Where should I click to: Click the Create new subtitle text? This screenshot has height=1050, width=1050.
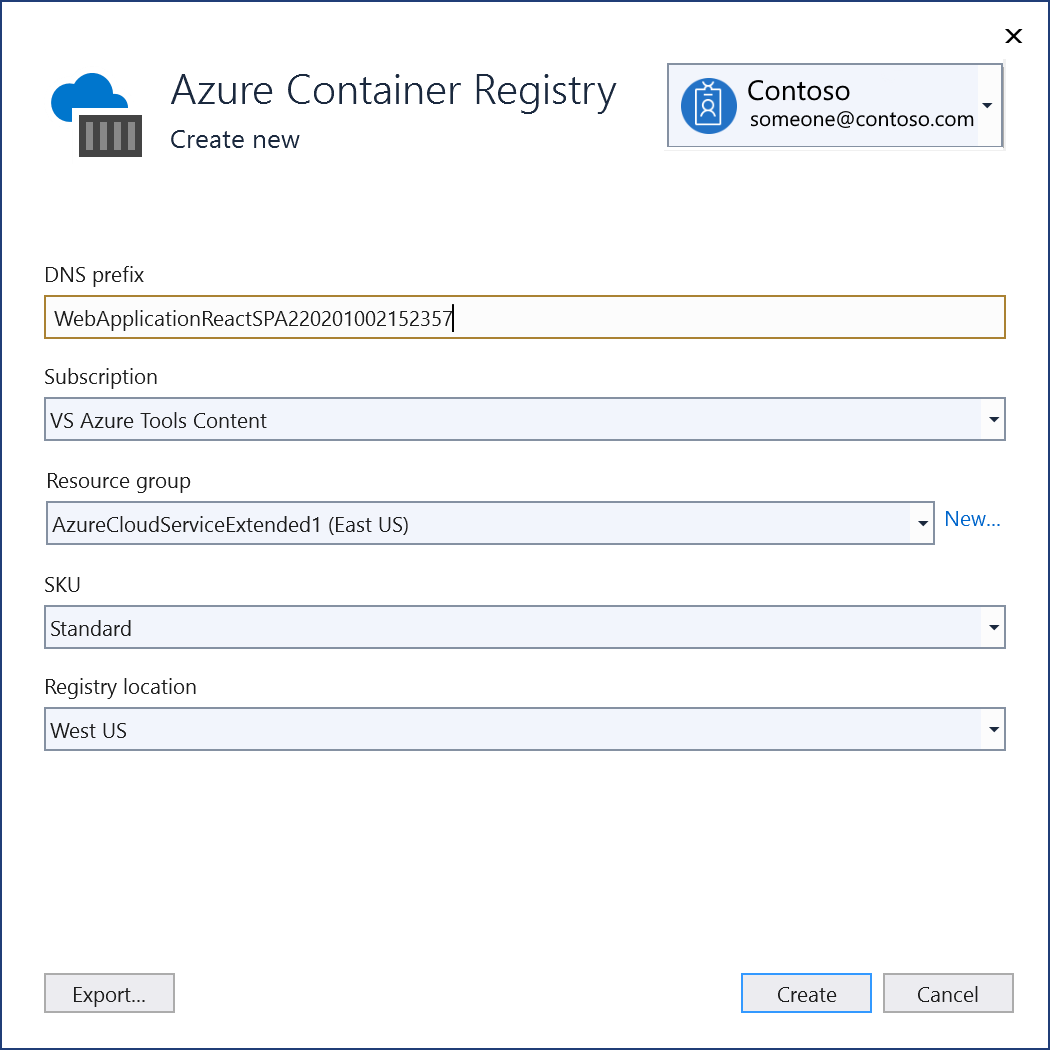click(x=234, y=140)
